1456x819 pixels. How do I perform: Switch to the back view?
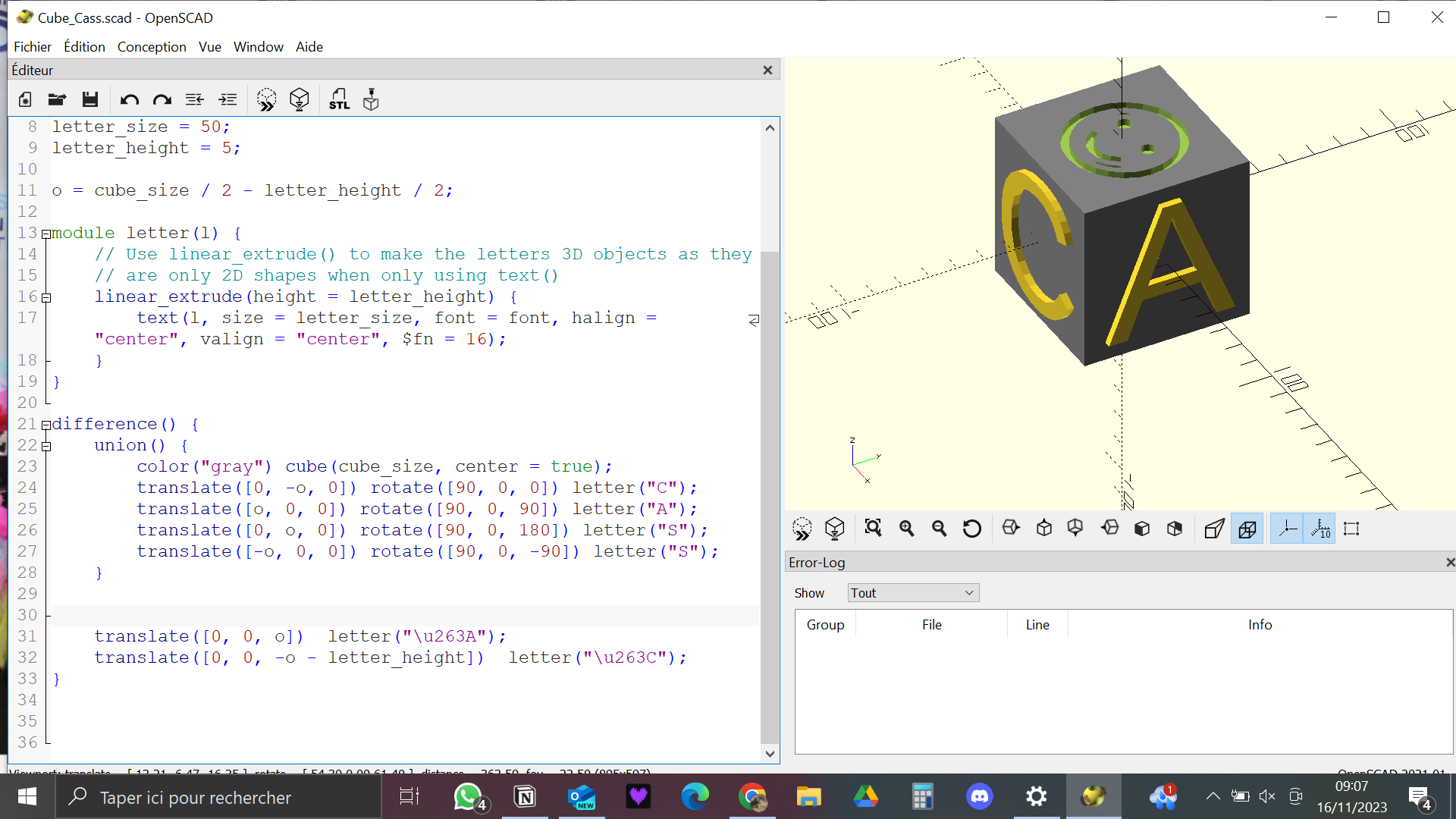[1175, 529]
